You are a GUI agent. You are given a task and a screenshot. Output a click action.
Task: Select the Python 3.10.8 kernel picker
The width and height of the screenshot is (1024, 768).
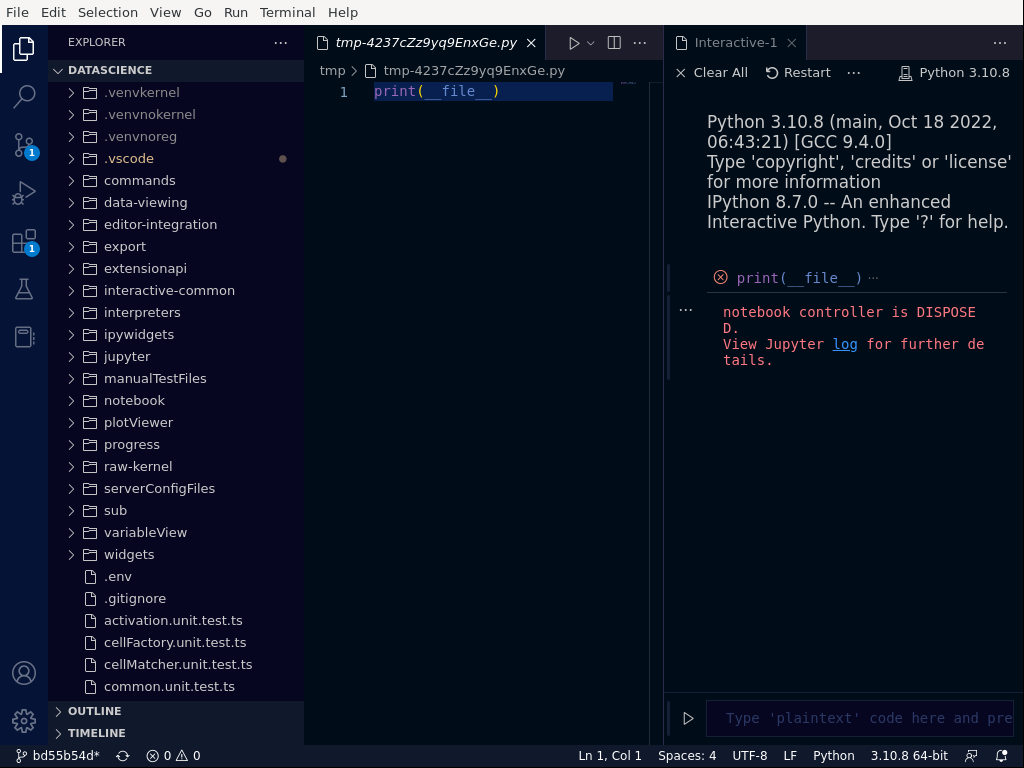point(953,72)
